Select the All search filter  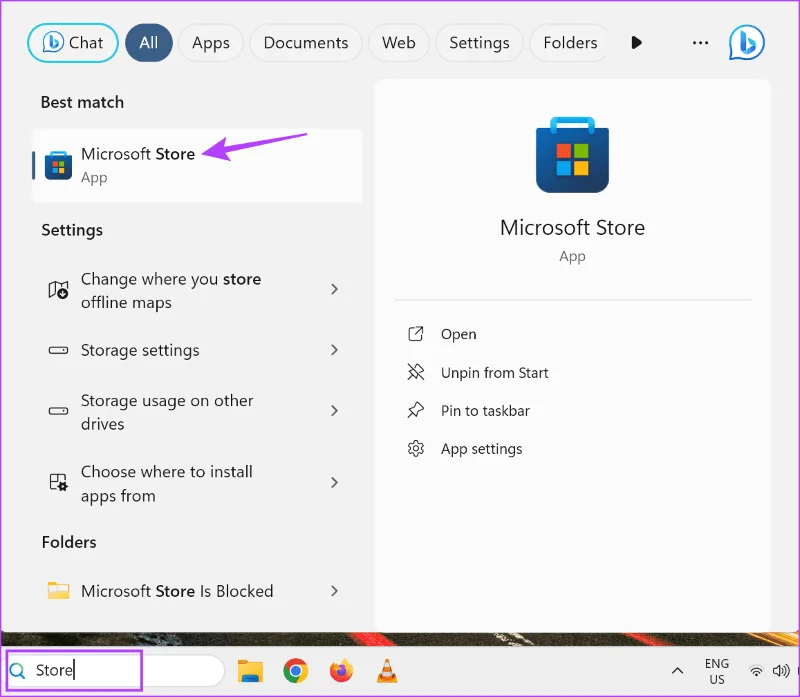tap(148, 43)
